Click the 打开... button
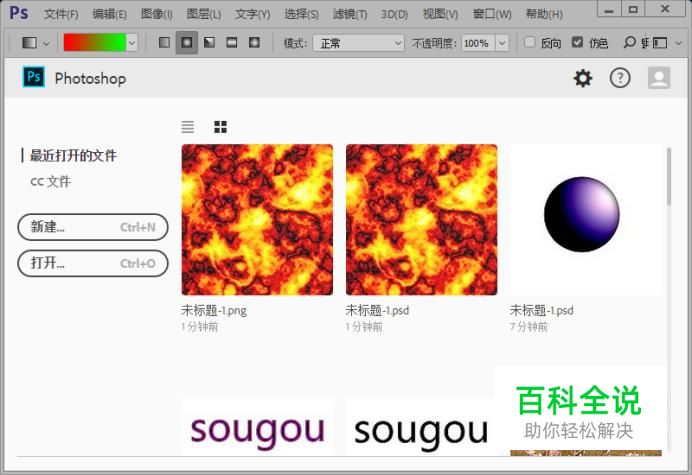 (x=93, y=263)
